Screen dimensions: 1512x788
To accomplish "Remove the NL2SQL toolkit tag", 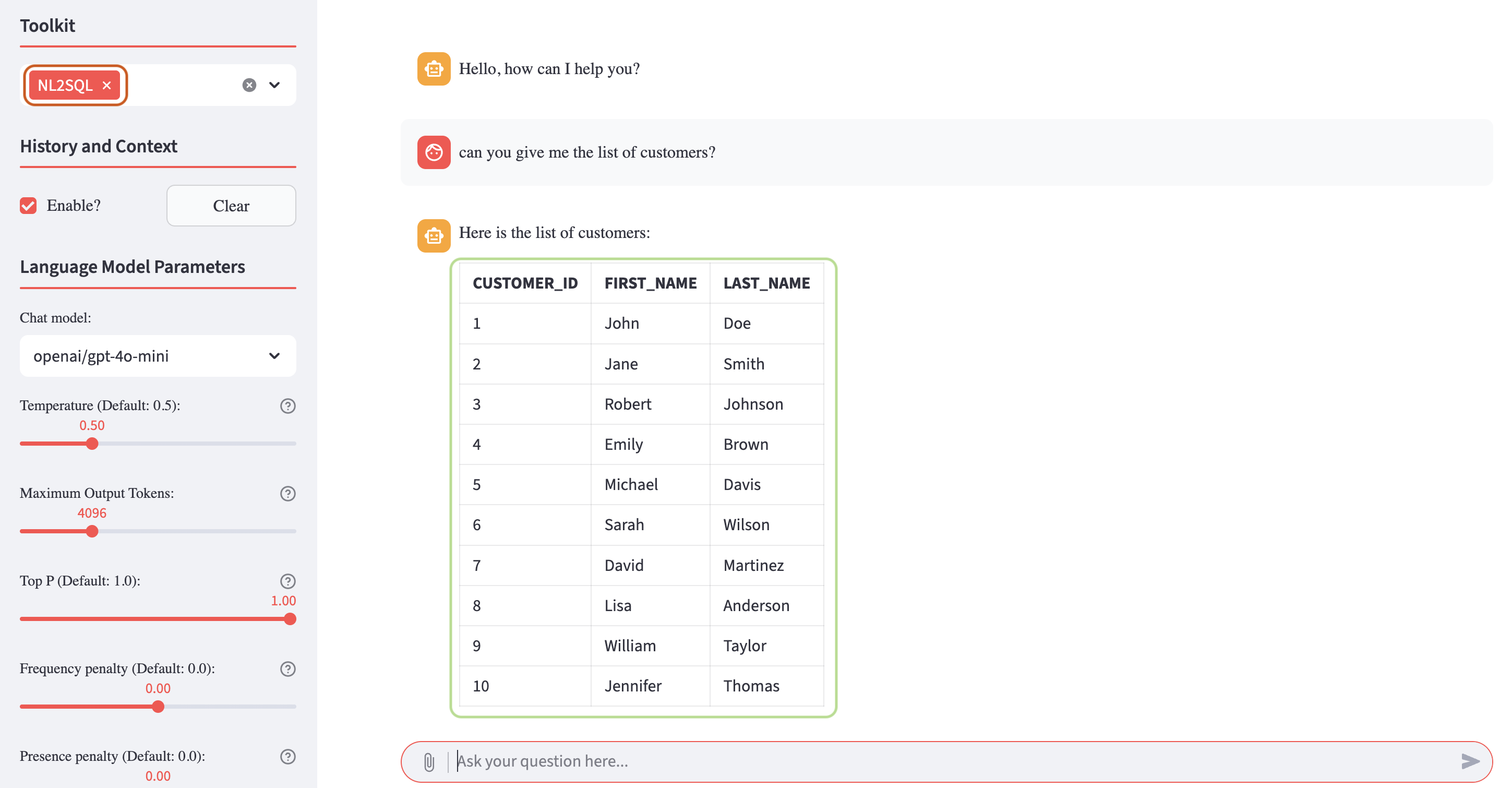I will [x=107, y=86].
